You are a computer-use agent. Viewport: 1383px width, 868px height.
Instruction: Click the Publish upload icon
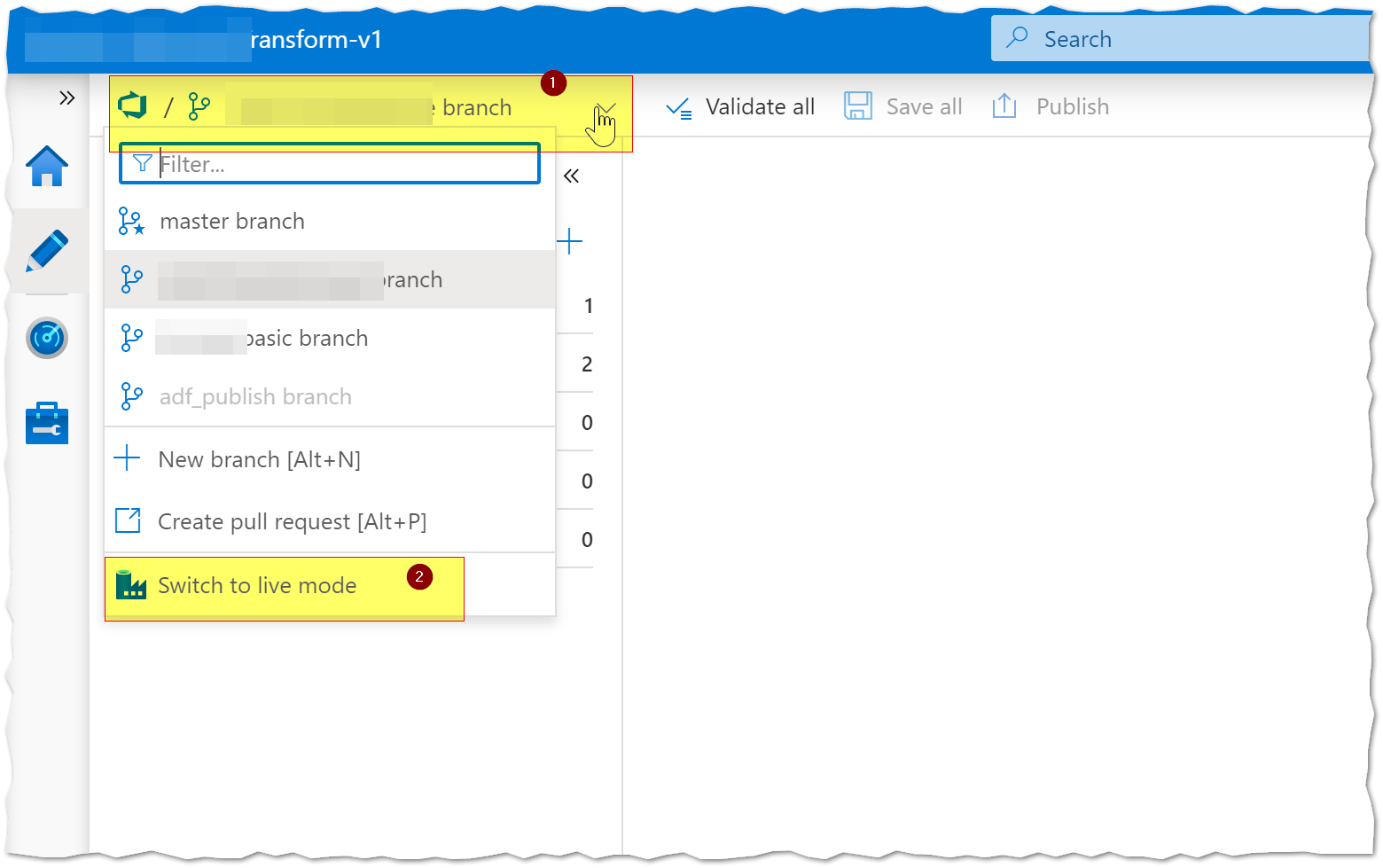1004,105
